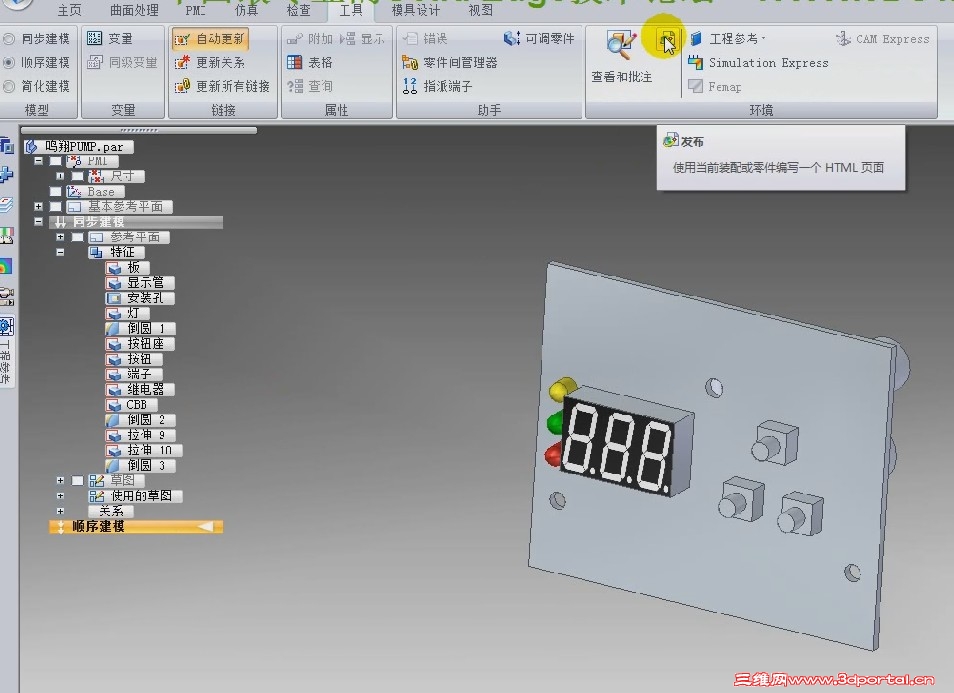Click the 查询 query tool

tap(310, 86)
